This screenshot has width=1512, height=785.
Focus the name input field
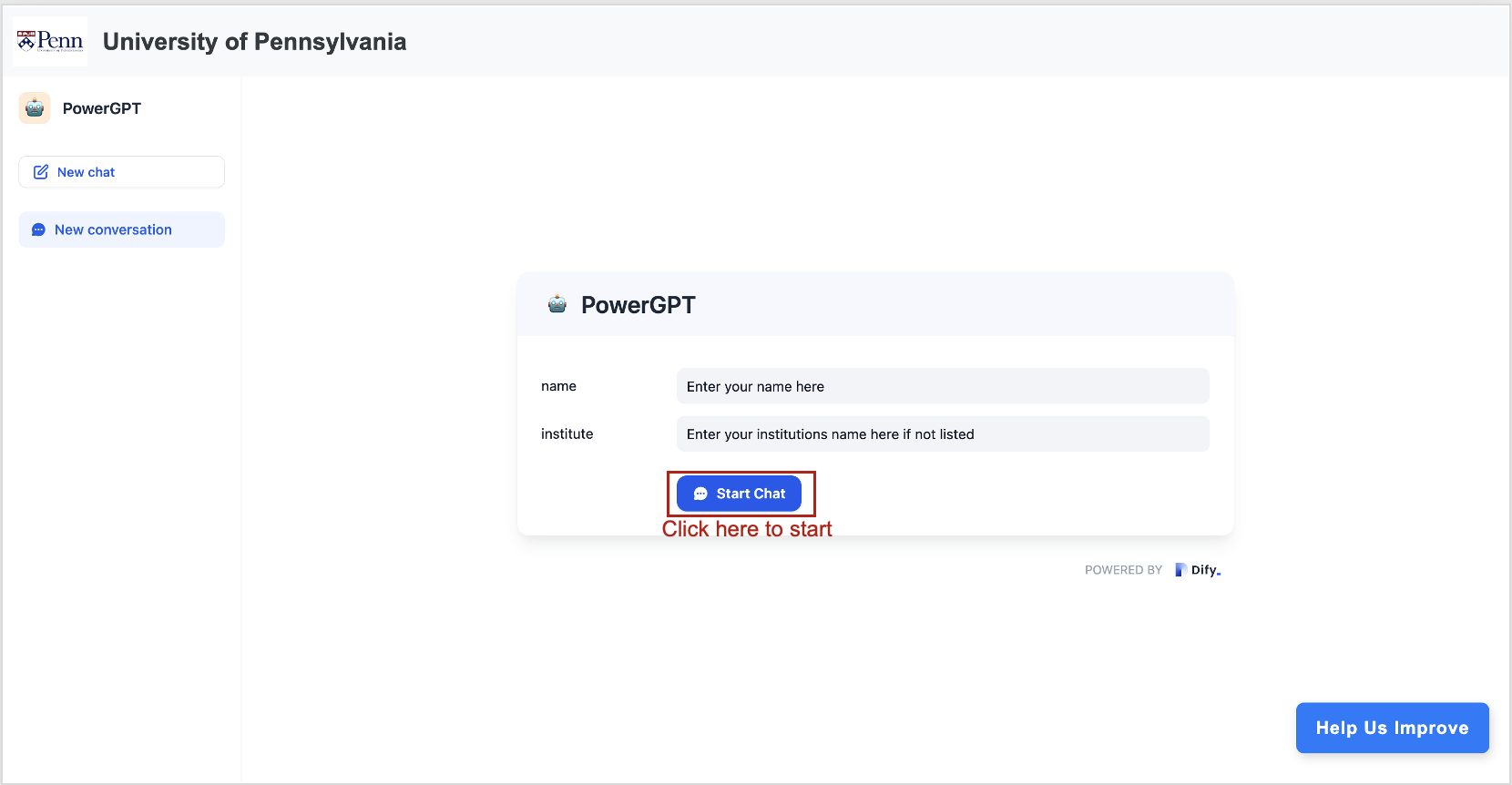[x=943, y=386]
